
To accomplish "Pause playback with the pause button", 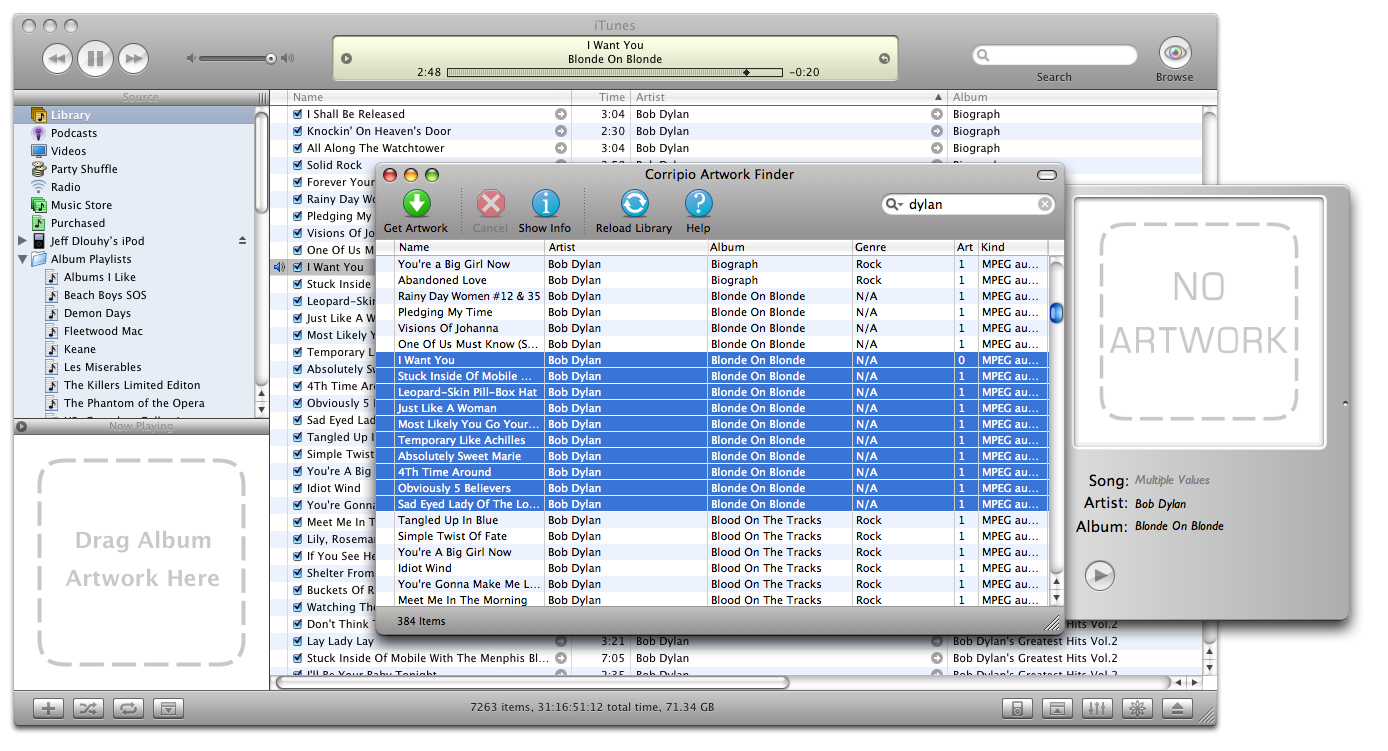I will click(95, 59).
